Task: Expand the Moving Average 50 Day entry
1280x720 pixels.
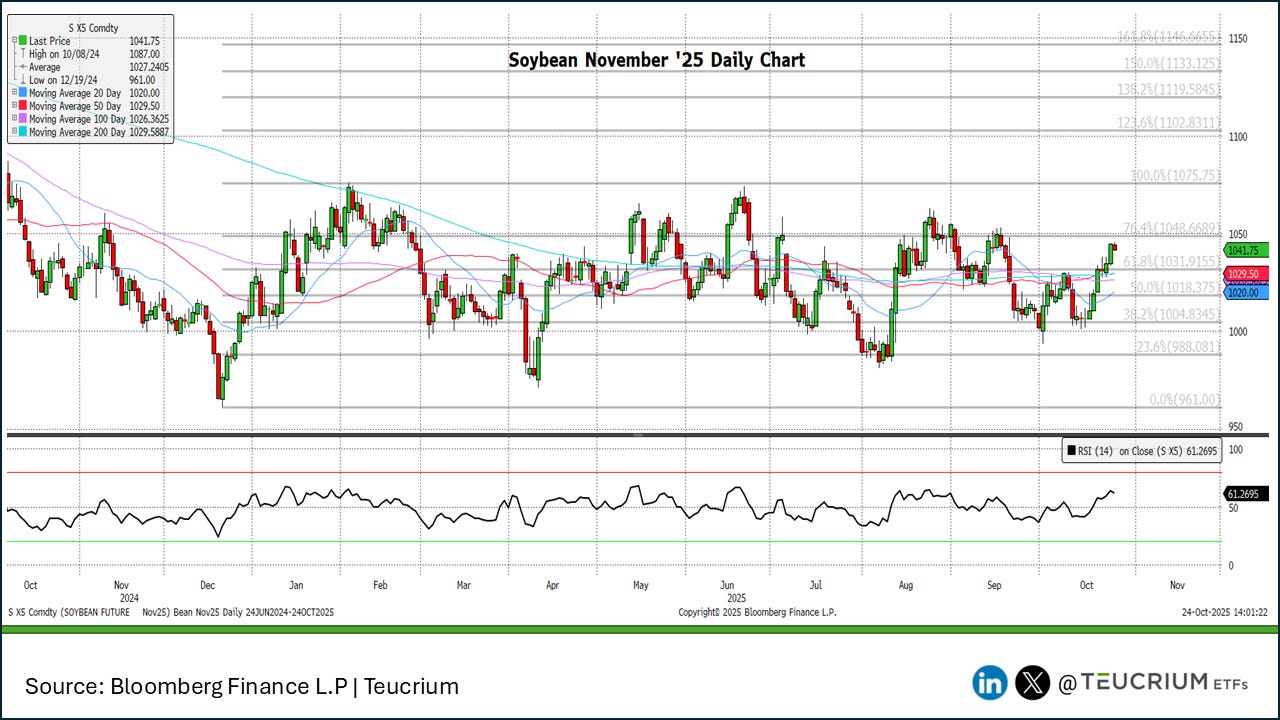Action: (12, 106)
